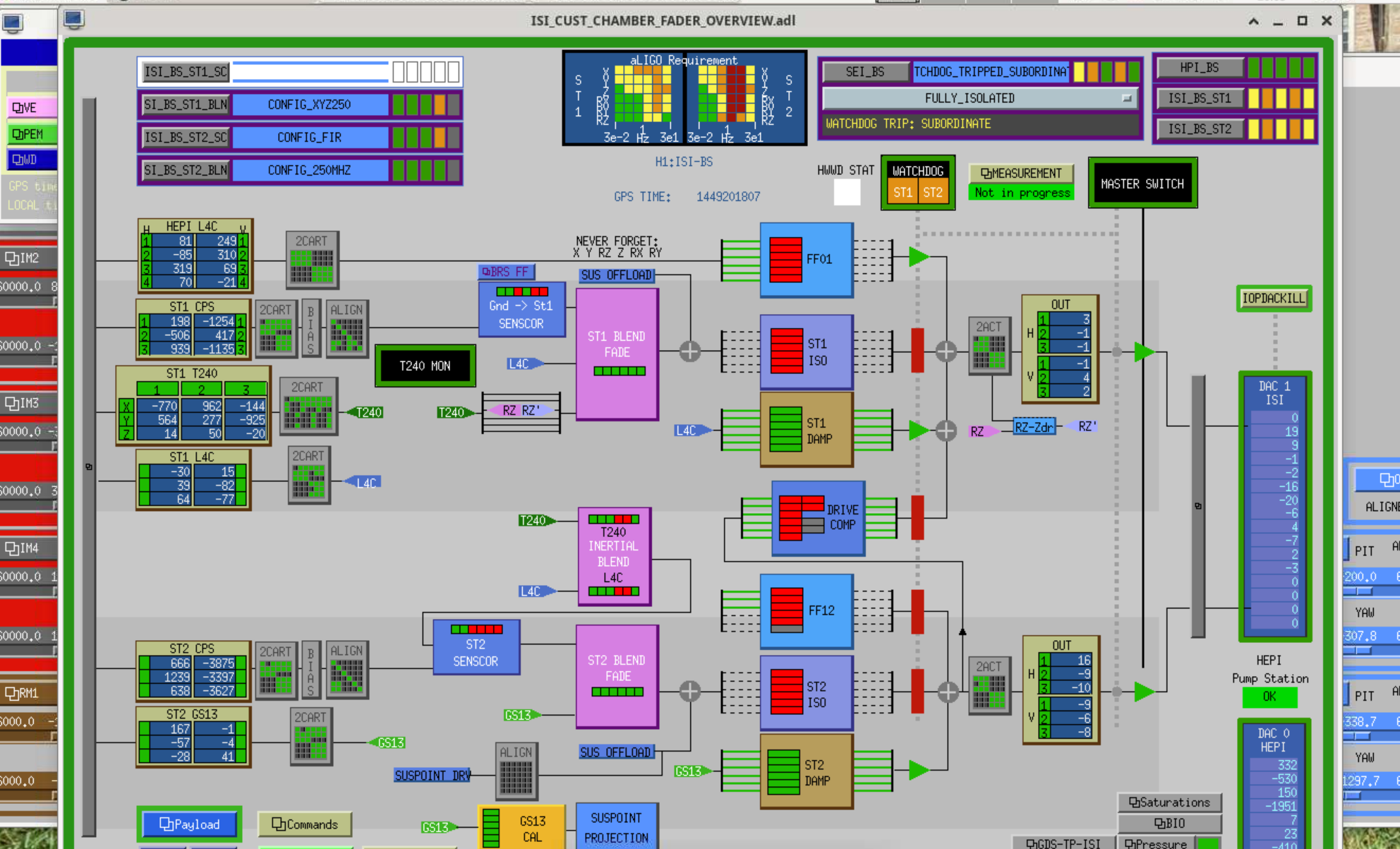
Task: Open the Commands menu
Action: 305,824
